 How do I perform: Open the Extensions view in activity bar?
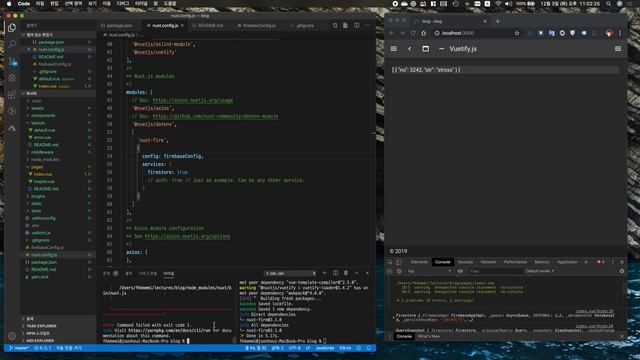click(12, 94)
